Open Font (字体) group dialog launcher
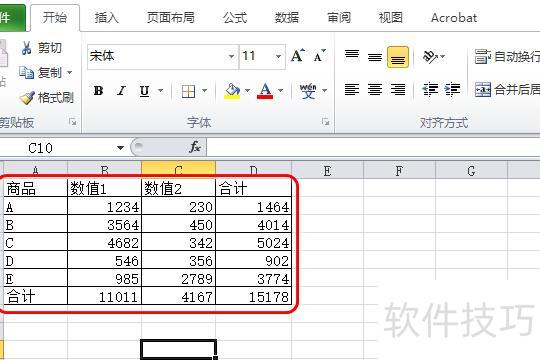The height and width of the screenshot is (360, 540). (x=325, y=122)
